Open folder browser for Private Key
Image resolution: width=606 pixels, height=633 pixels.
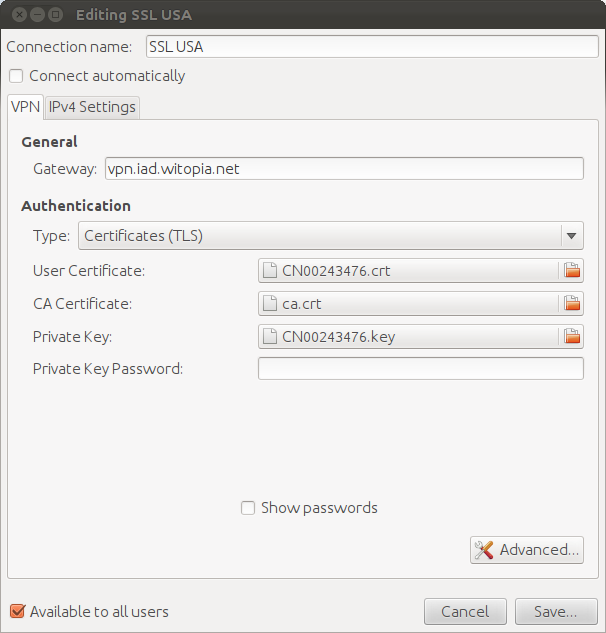(x=572, y=336)
